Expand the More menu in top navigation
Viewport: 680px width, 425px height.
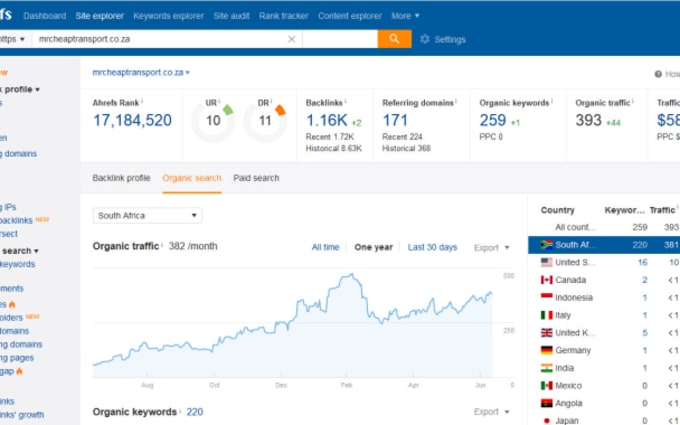(x=405, y=16)
